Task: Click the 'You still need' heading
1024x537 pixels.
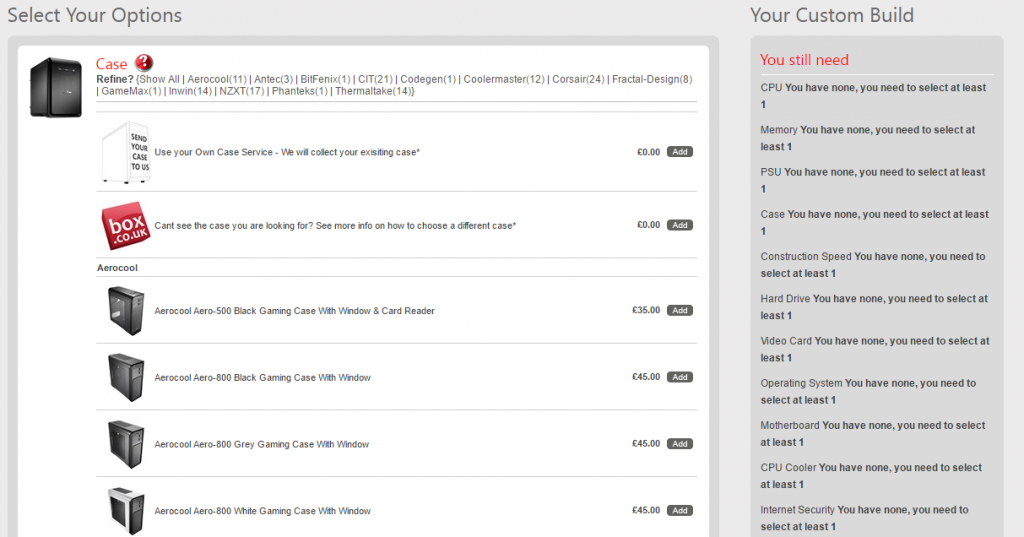Action: coord(804,60)
